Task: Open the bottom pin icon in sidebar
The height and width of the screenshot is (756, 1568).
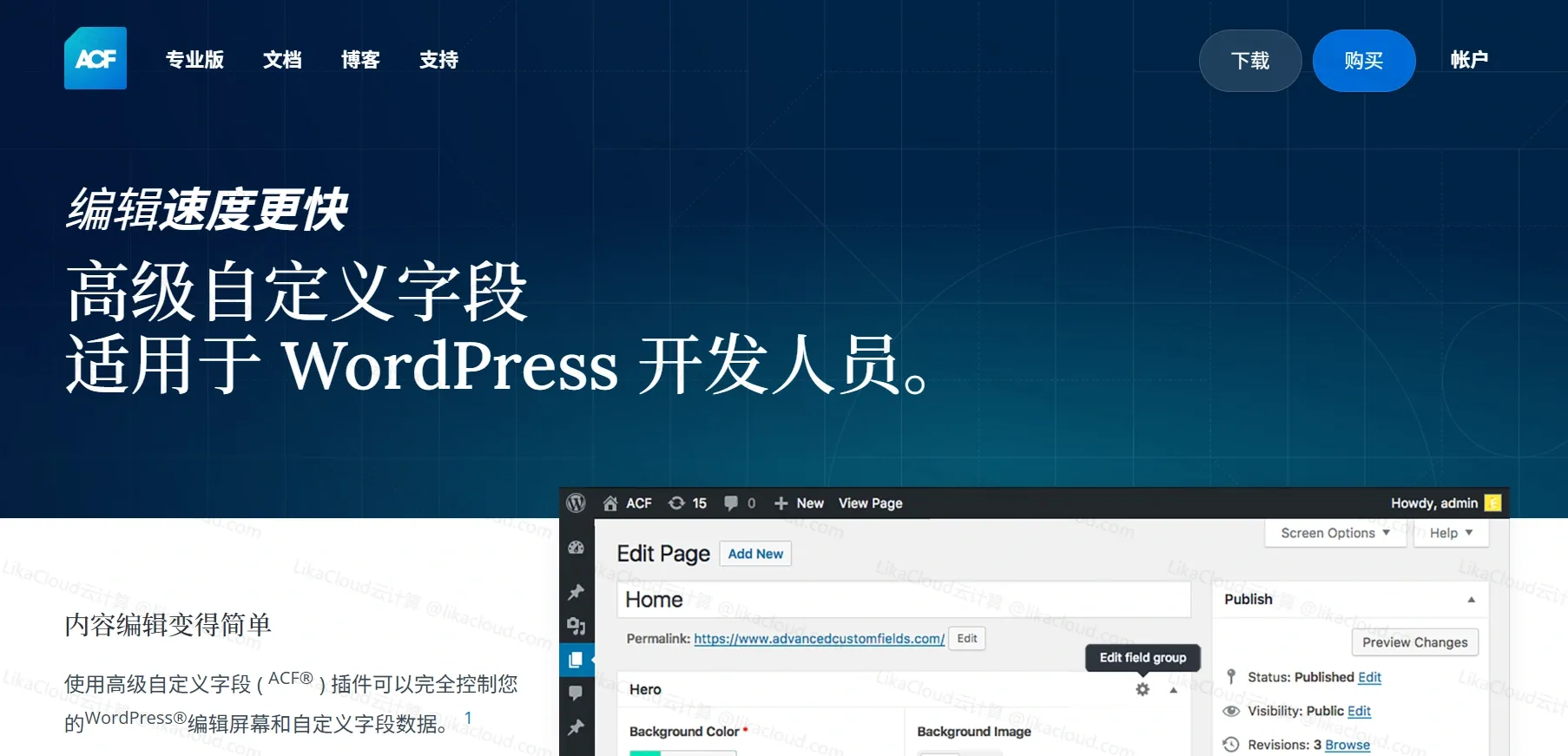Action: (576, 727)
